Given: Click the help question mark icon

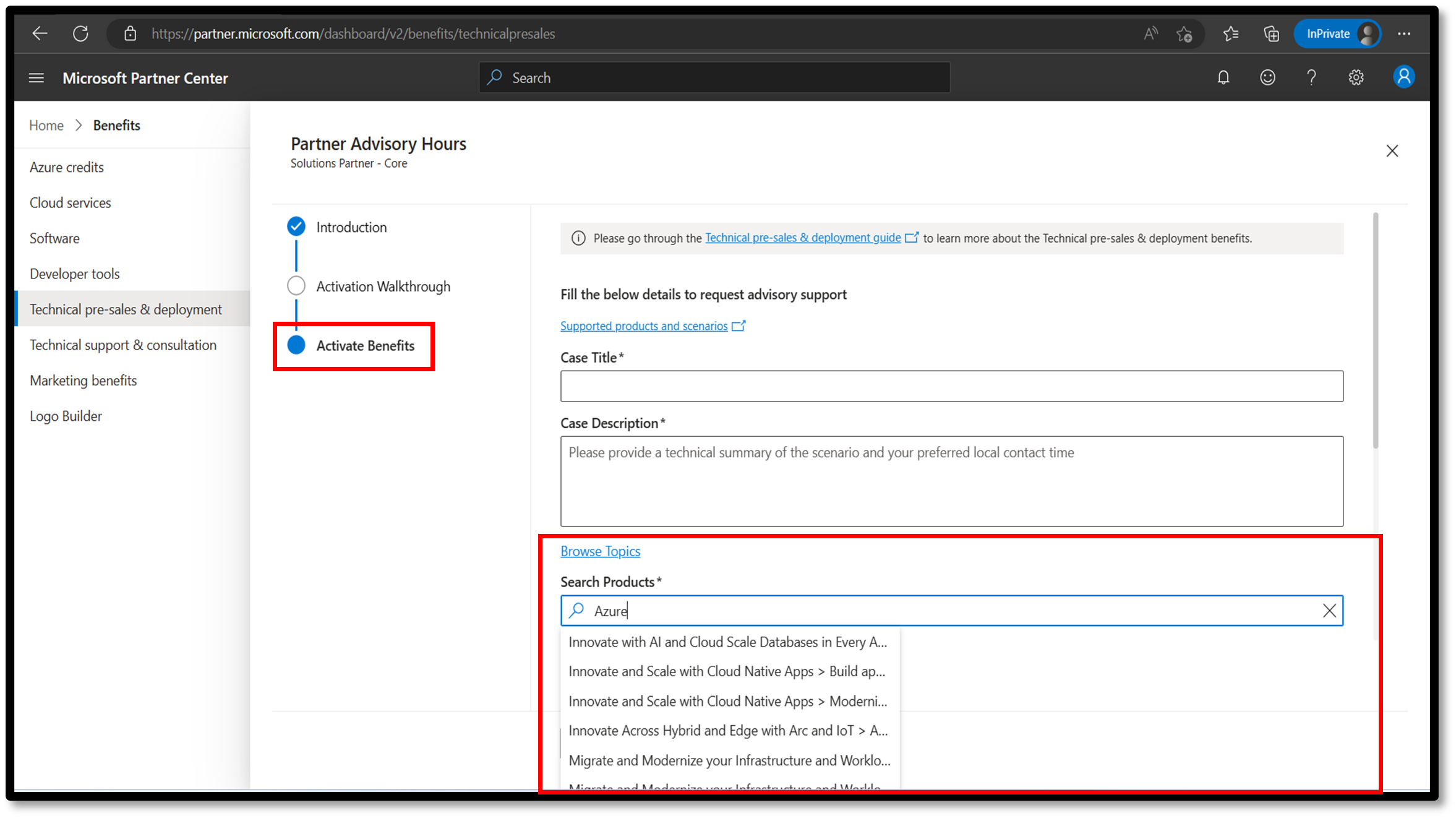Looking at the screenshot, I should pos(1311,78).
